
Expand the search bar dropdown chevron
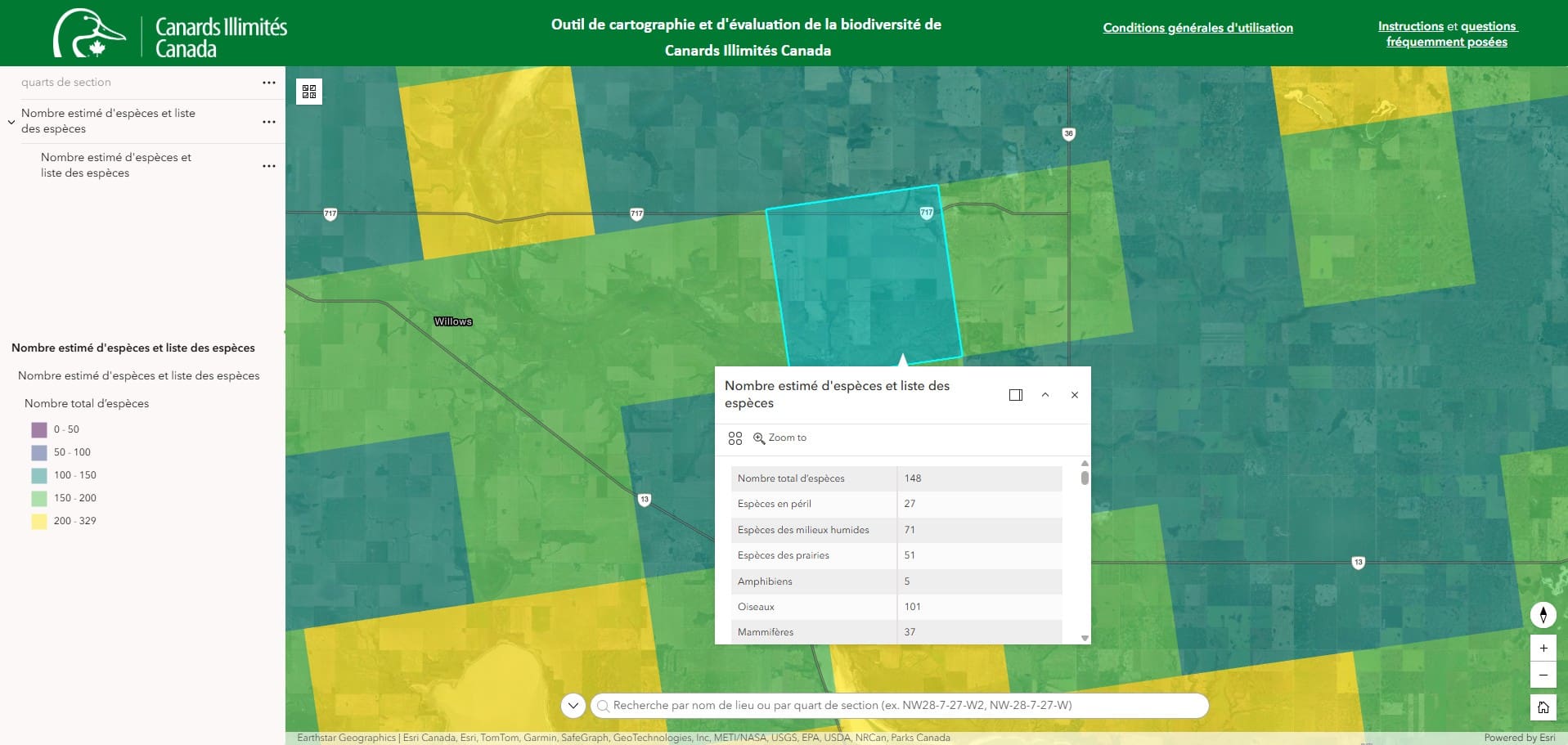click(573, 705)
